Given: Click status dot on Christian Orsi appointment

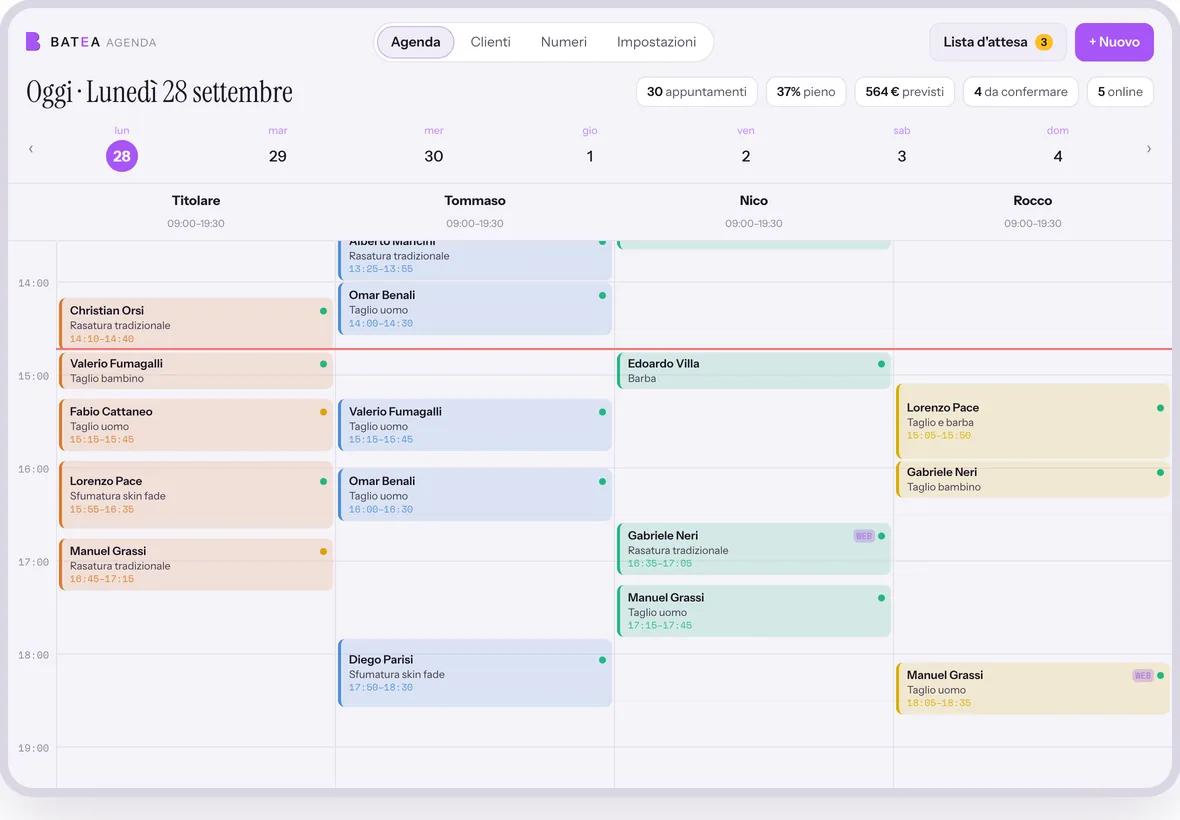Looking at the screenshot, I should [324, 311].
